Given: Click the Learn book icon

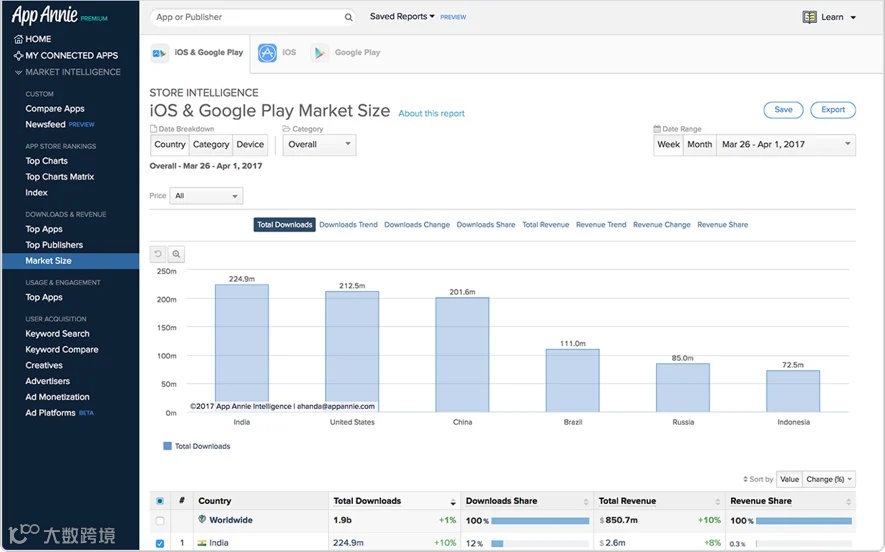Looking at the screenshot, I should coord(810,17).
